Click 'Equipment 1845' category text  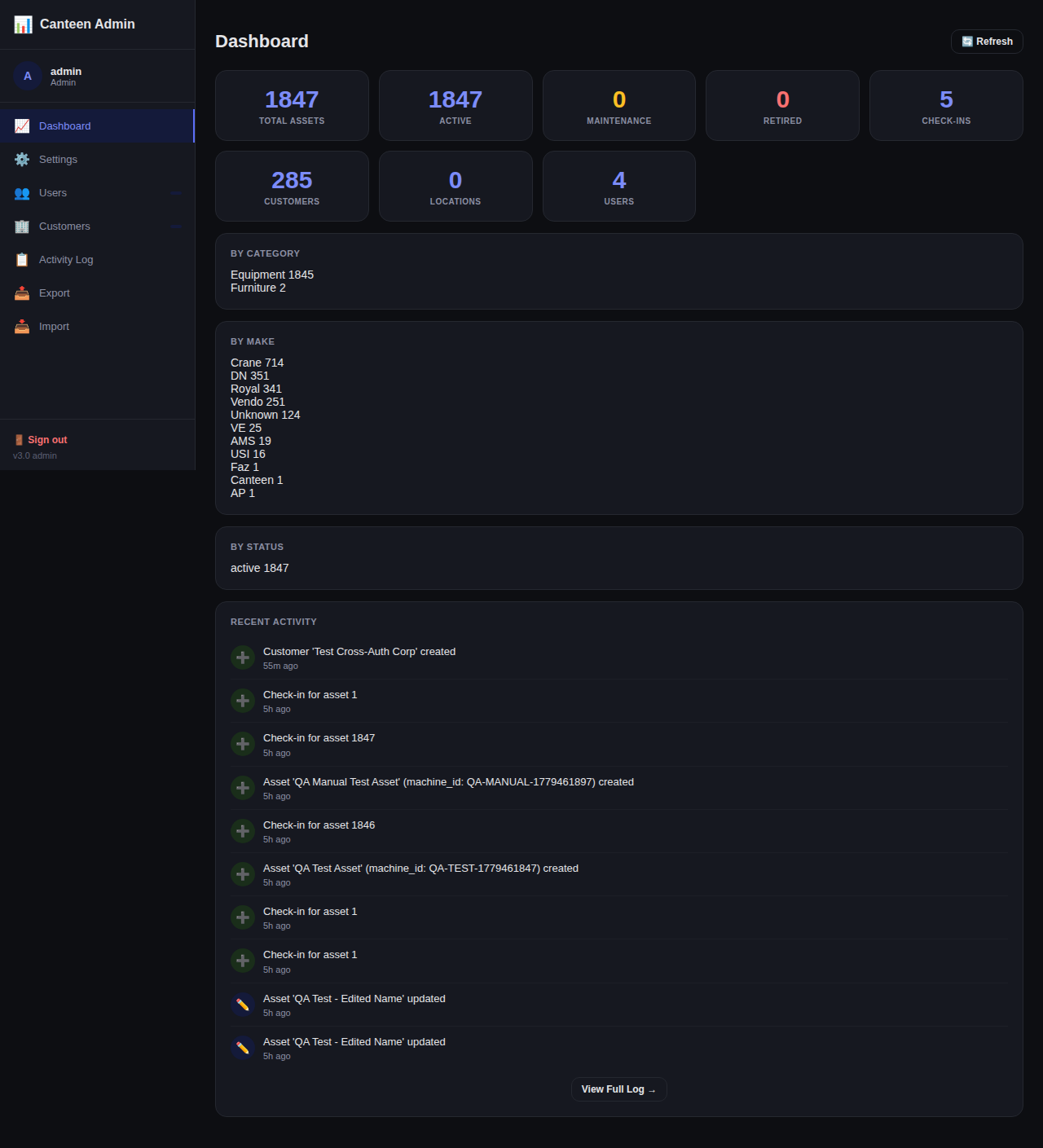pyautogui.click(x=272, y=275)
